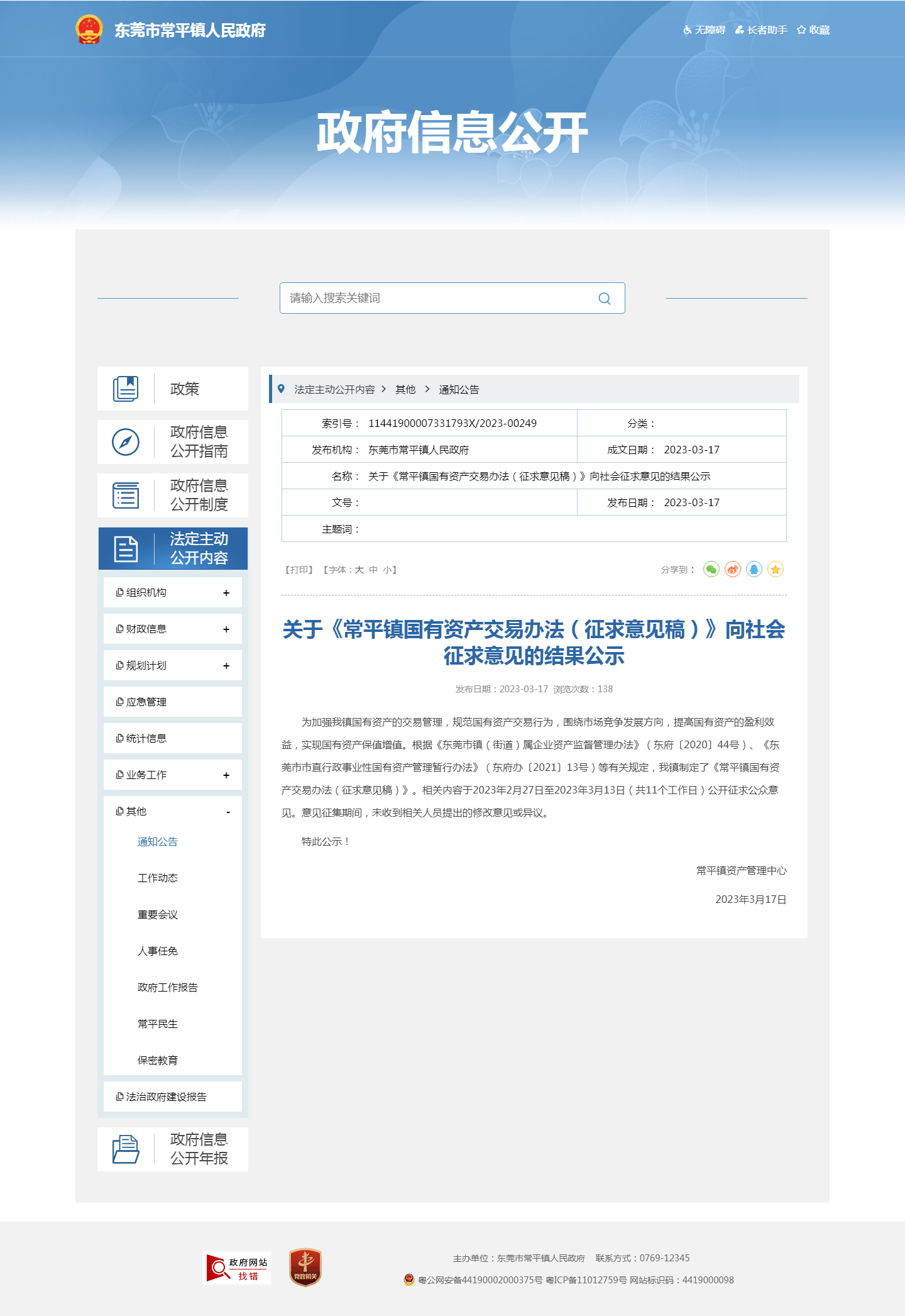Select 工作动态 in the sidebar
905x1316 pixels.
pyautogui.click(x=158, y=878)
